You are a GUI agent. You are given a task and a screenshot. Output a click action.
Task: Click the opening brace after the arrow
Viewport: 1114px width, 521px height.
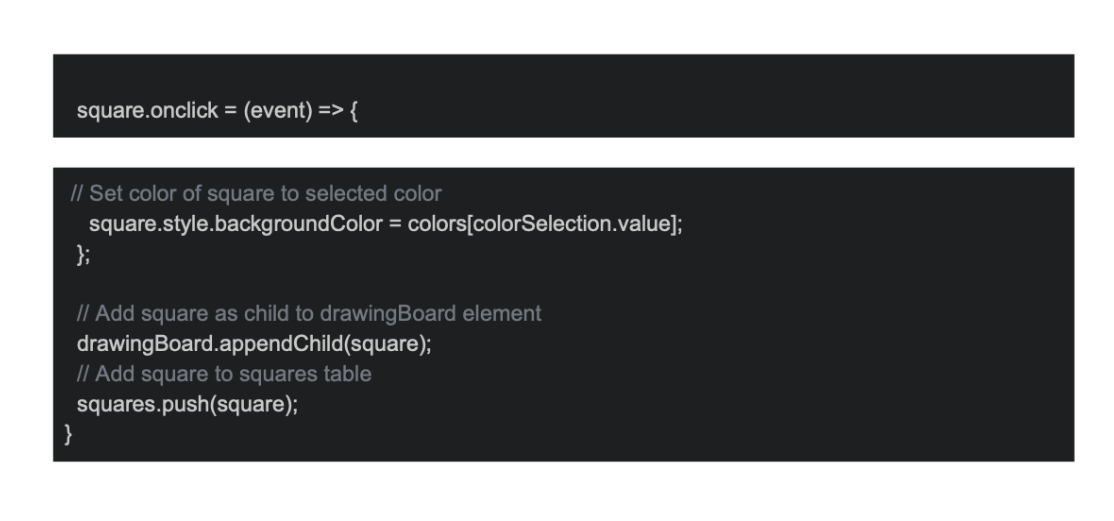coord(352,109)
